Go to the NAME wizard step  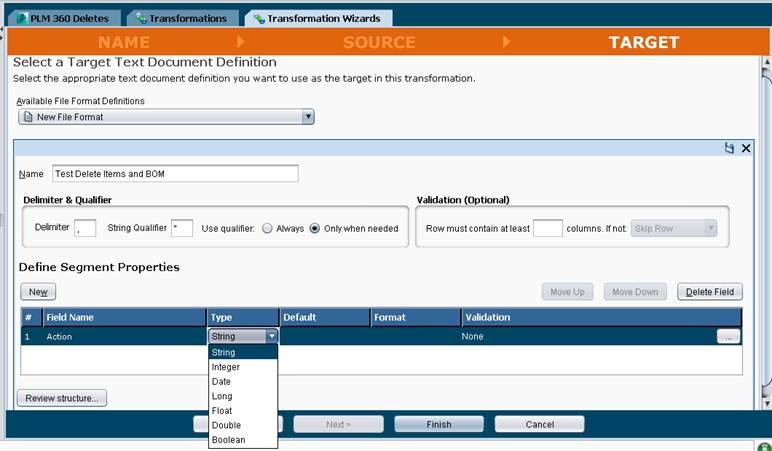pos(124,42)
